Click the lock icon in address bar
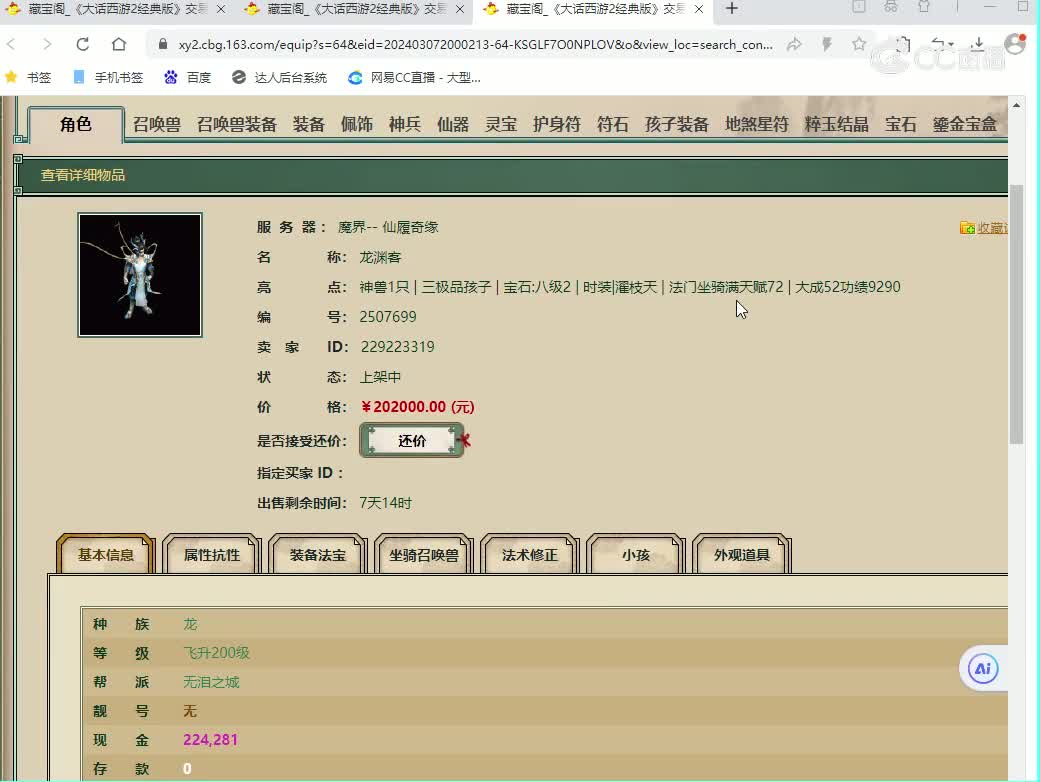This screenshot has height=782, width=1040. click(x=162, y=44)
